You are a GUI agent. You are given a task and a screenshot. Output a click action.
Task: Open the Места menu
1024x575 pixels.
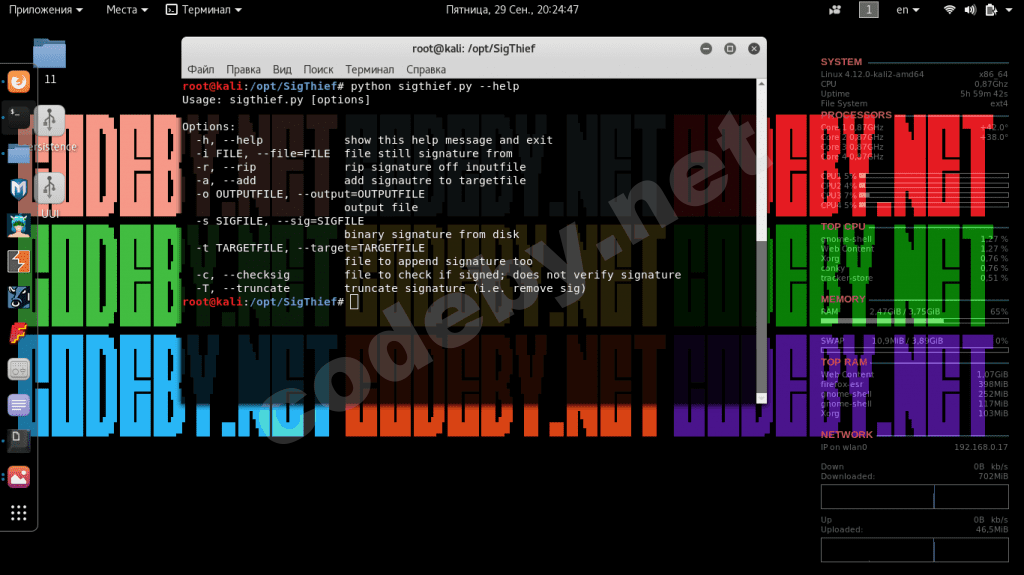127,10
